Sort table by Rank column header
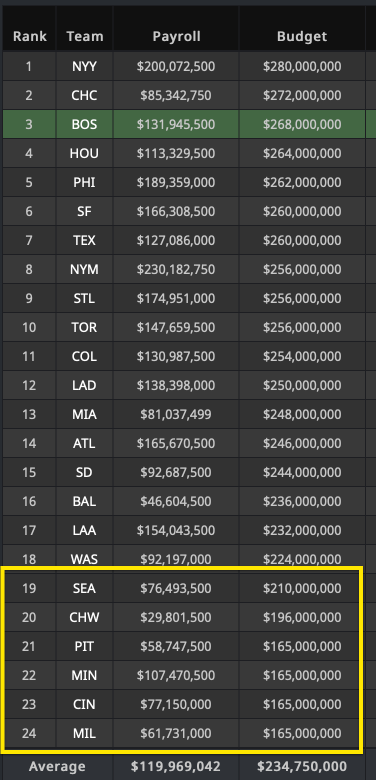 (x=29, y=36)
